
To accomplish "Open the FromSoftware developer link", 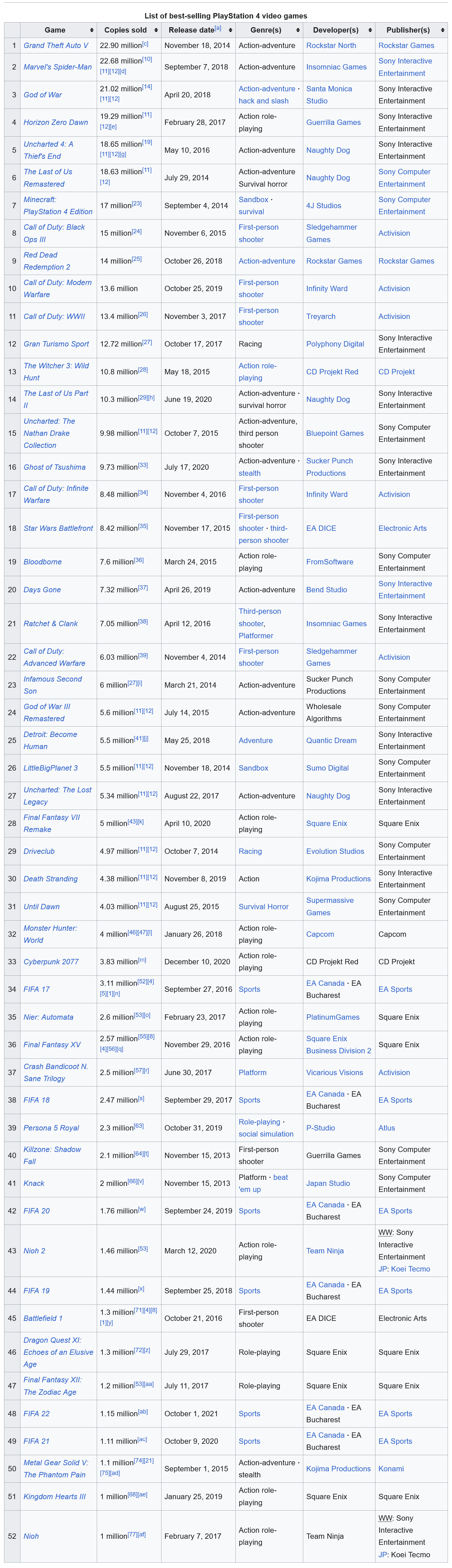I will 329,562.
